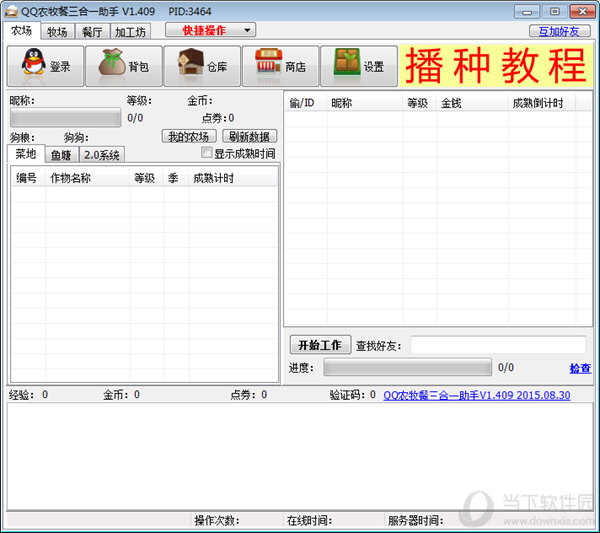Select the 2.0系统 sub-tab
The width and height of the screenshot is (600, 533).
coord(101,155)
